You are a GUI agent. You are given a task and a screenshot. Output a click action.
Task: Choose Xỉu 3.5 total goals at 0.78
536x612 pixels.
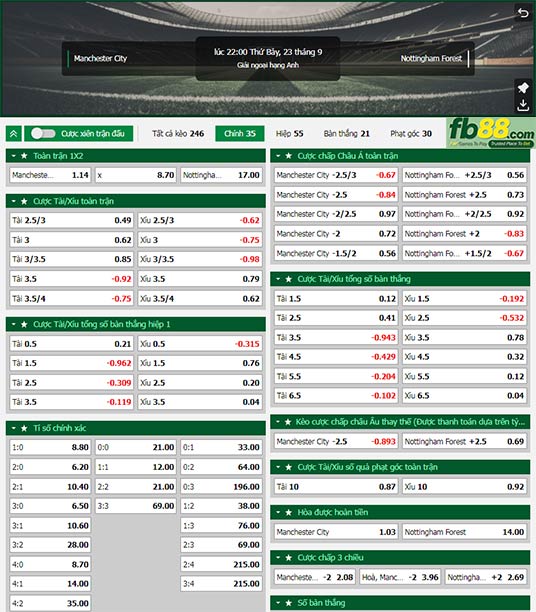[464, 338]
